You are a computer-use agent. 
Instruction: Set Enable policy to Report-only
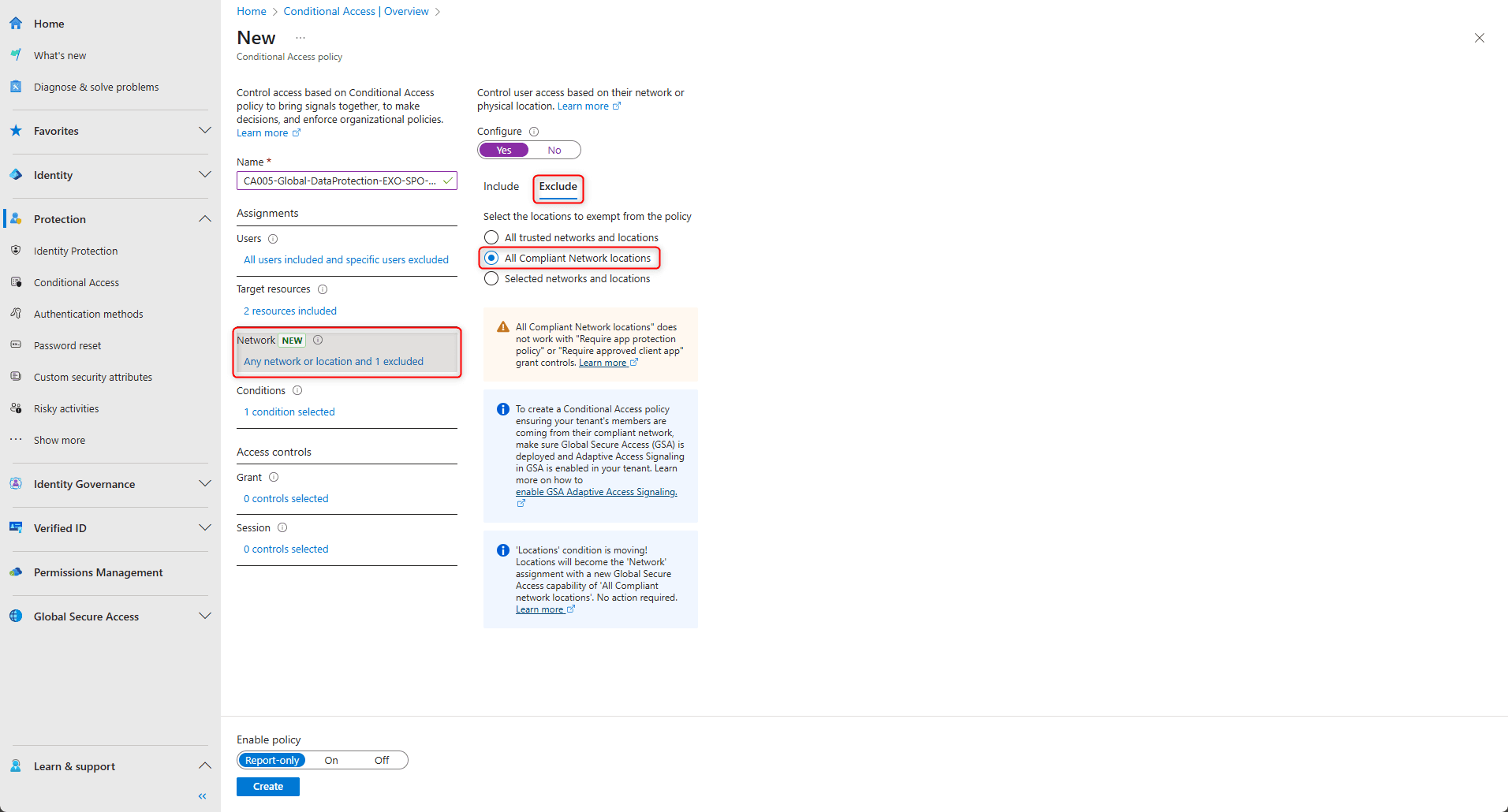pyautogui.click(x=272, y=760)
